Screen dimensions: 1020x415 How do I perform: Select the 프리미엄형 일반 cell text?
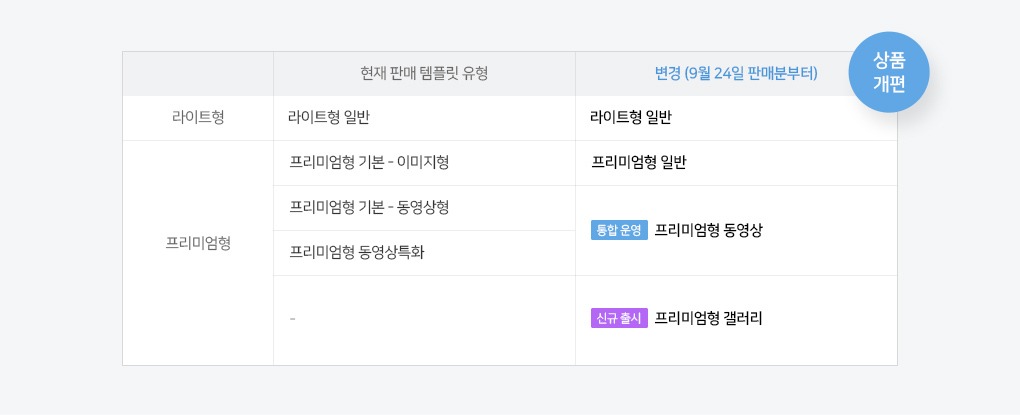click(x=639, y=163)
